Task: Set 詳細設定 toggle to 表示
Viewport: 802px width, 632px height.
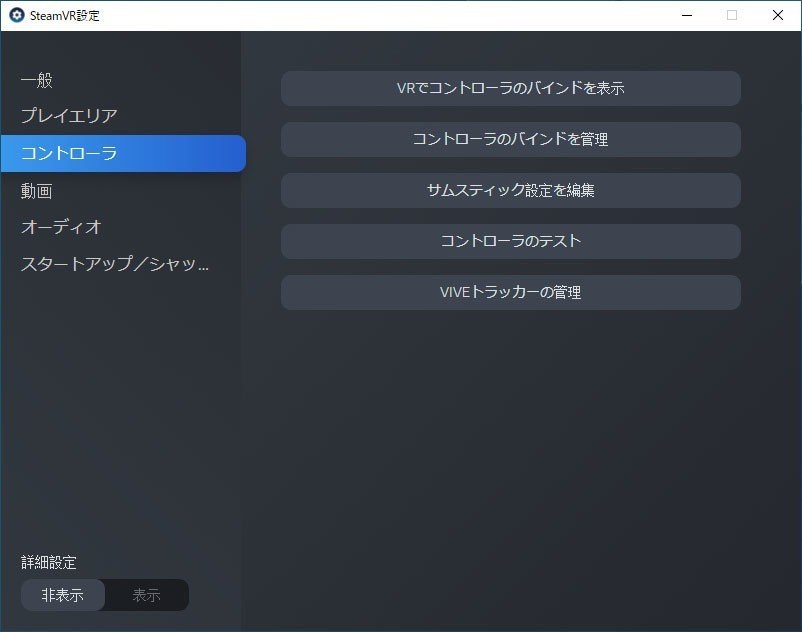Action: coord(147,595)
